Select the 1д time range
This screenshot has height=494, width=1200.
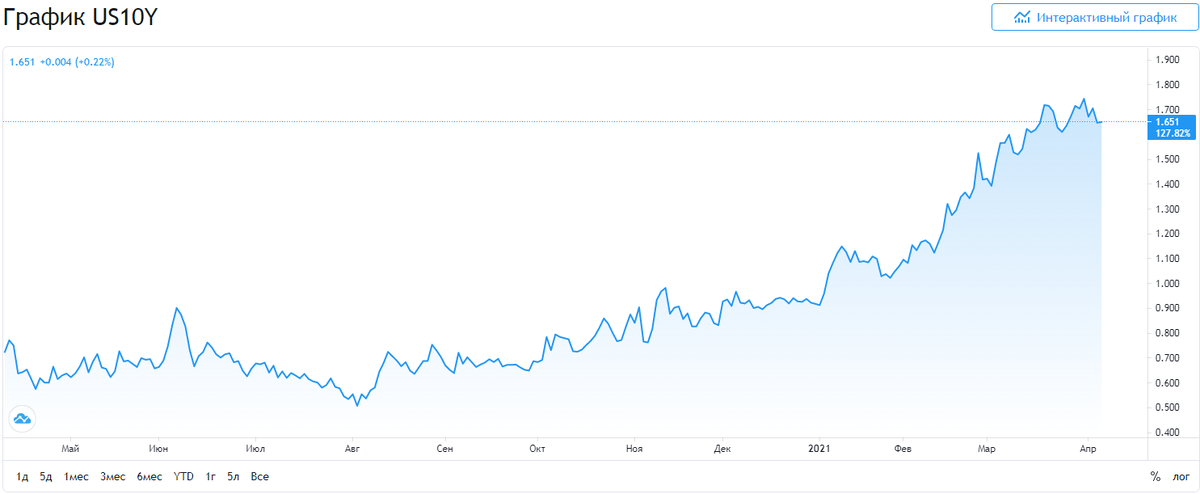23,477
